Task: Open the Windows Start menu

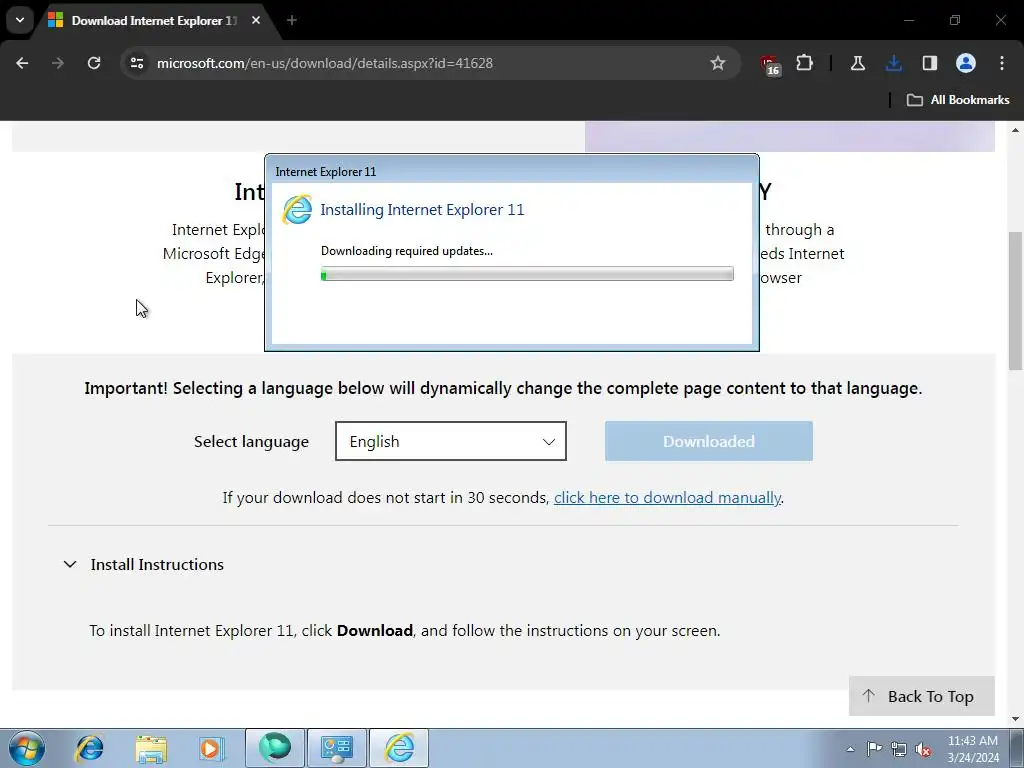Action: click(x=27, y=748)
